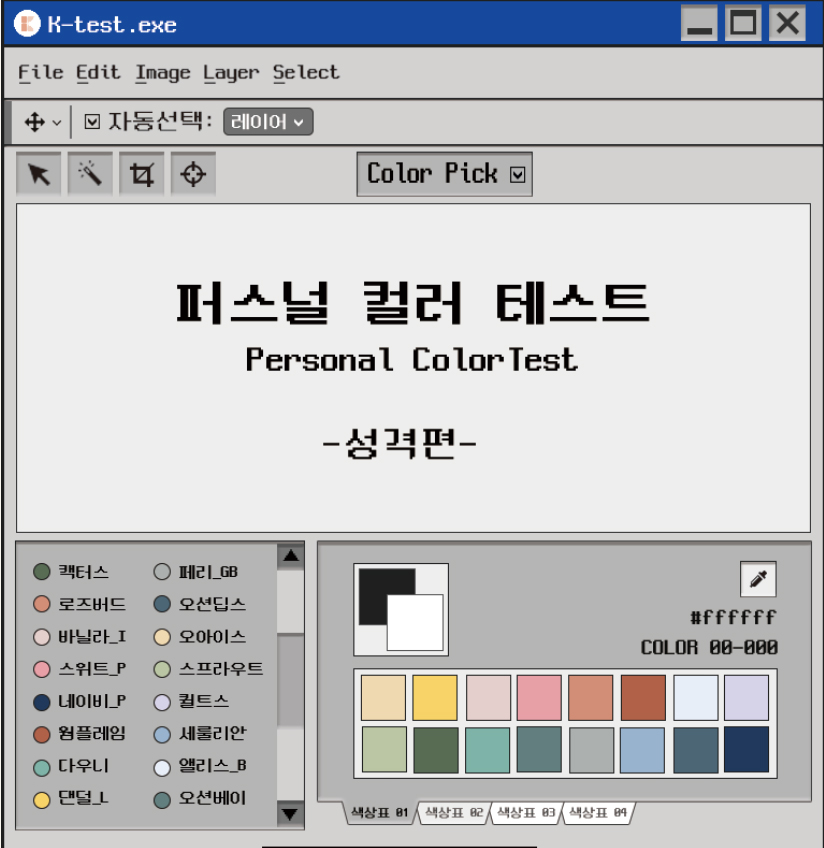Image resolution: width=824 pixels, height=848 pixels.
Task: Click the Personal ColorTest heading text
Action: (411, 360)
